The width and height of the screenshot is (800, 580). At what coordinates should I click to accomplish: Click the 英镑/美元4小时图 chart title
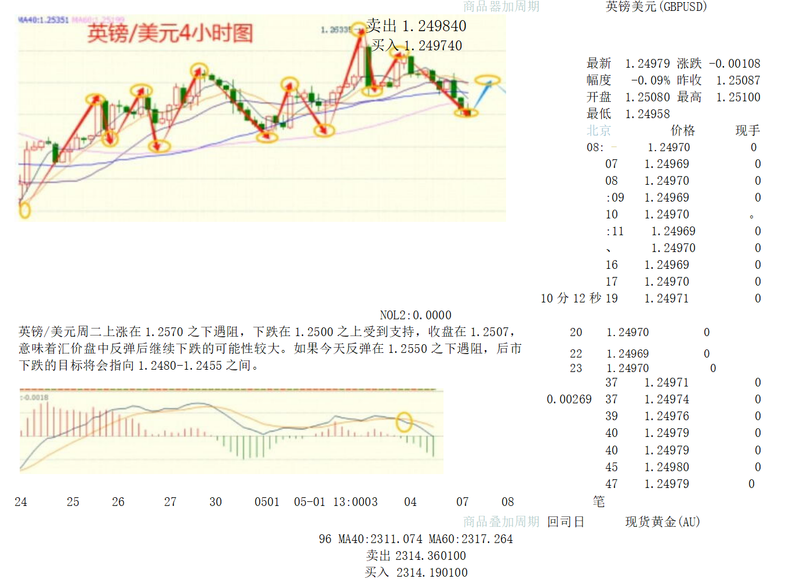[170, 33]
